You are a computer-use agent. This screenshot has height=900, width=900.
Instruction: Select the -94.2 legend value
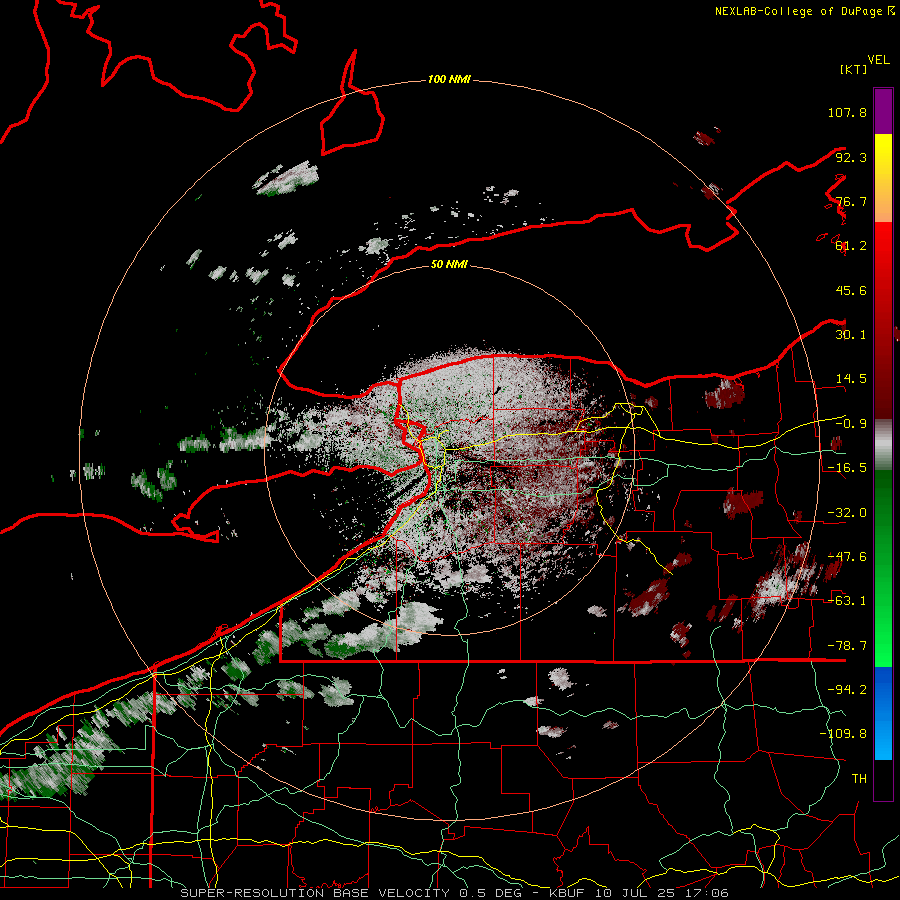pyautogui.click(x=847, y=690)
